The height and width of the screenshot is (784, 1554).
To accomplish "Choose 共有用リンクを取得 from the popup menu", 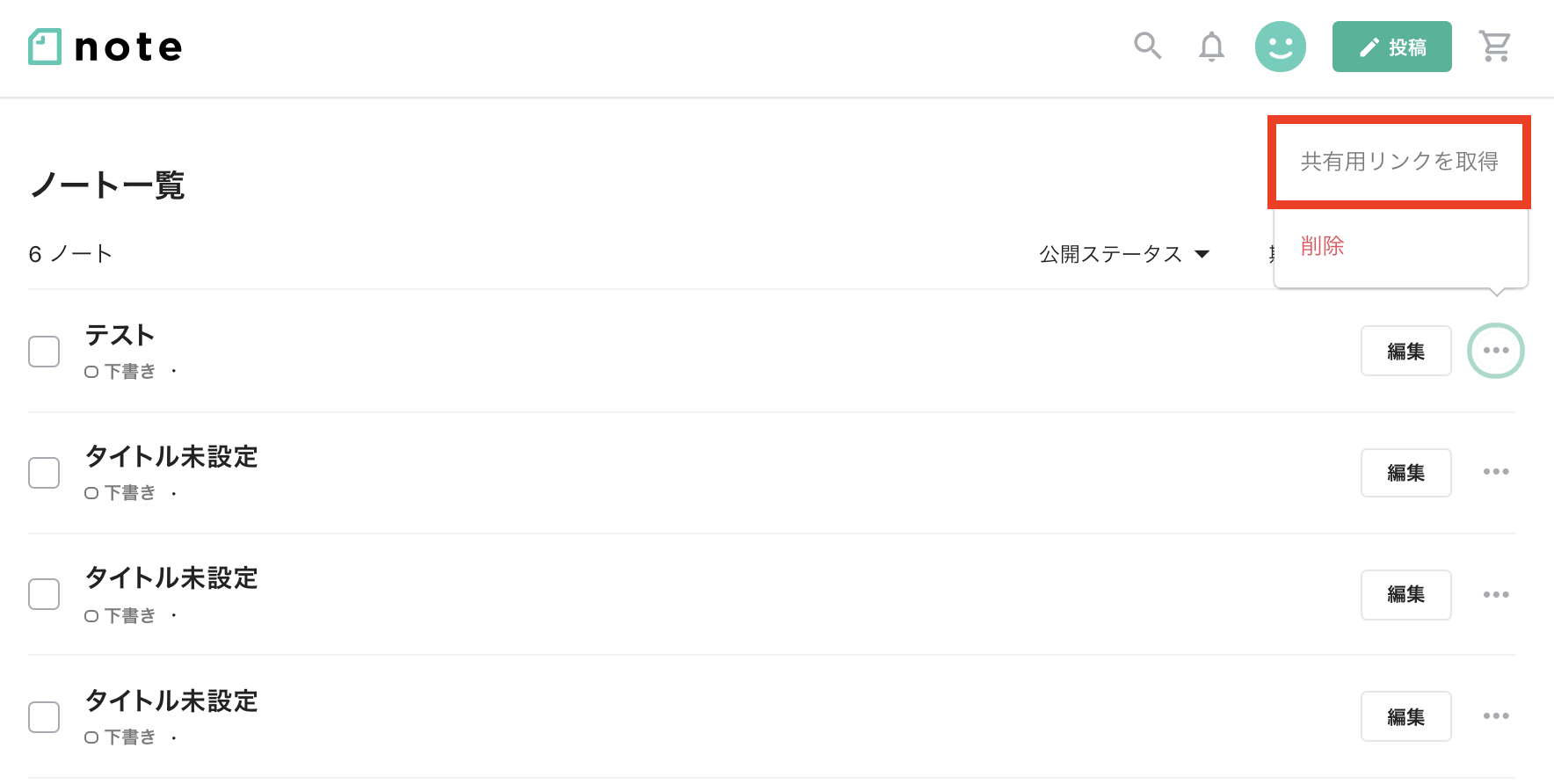I will [1399, 162].
